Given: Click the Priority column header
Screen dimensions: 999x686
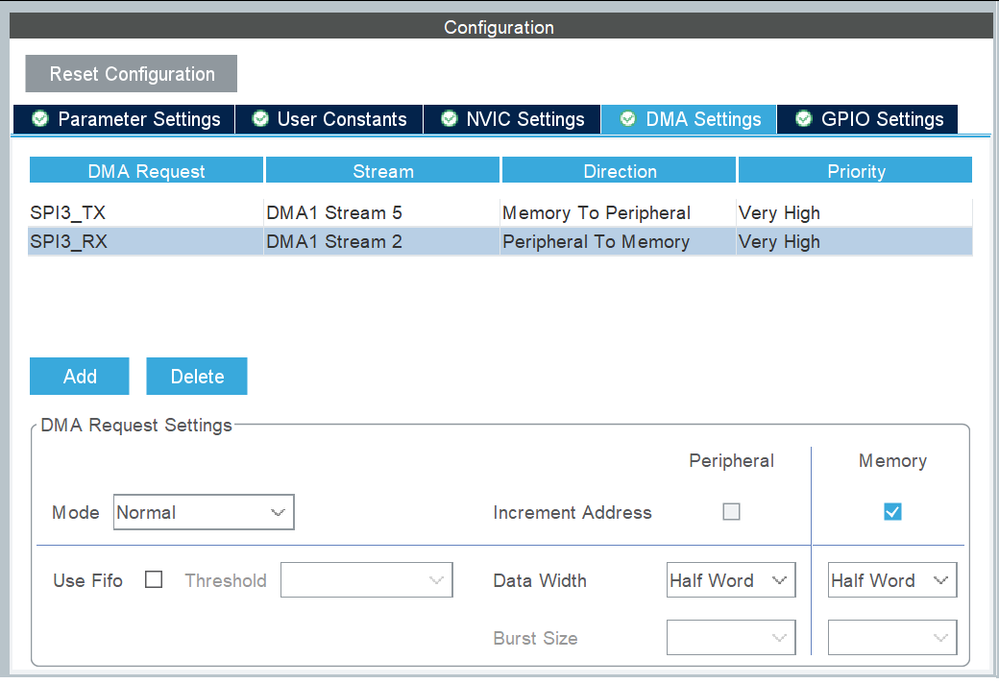Looking at the screenshot, I should [856, 171].
